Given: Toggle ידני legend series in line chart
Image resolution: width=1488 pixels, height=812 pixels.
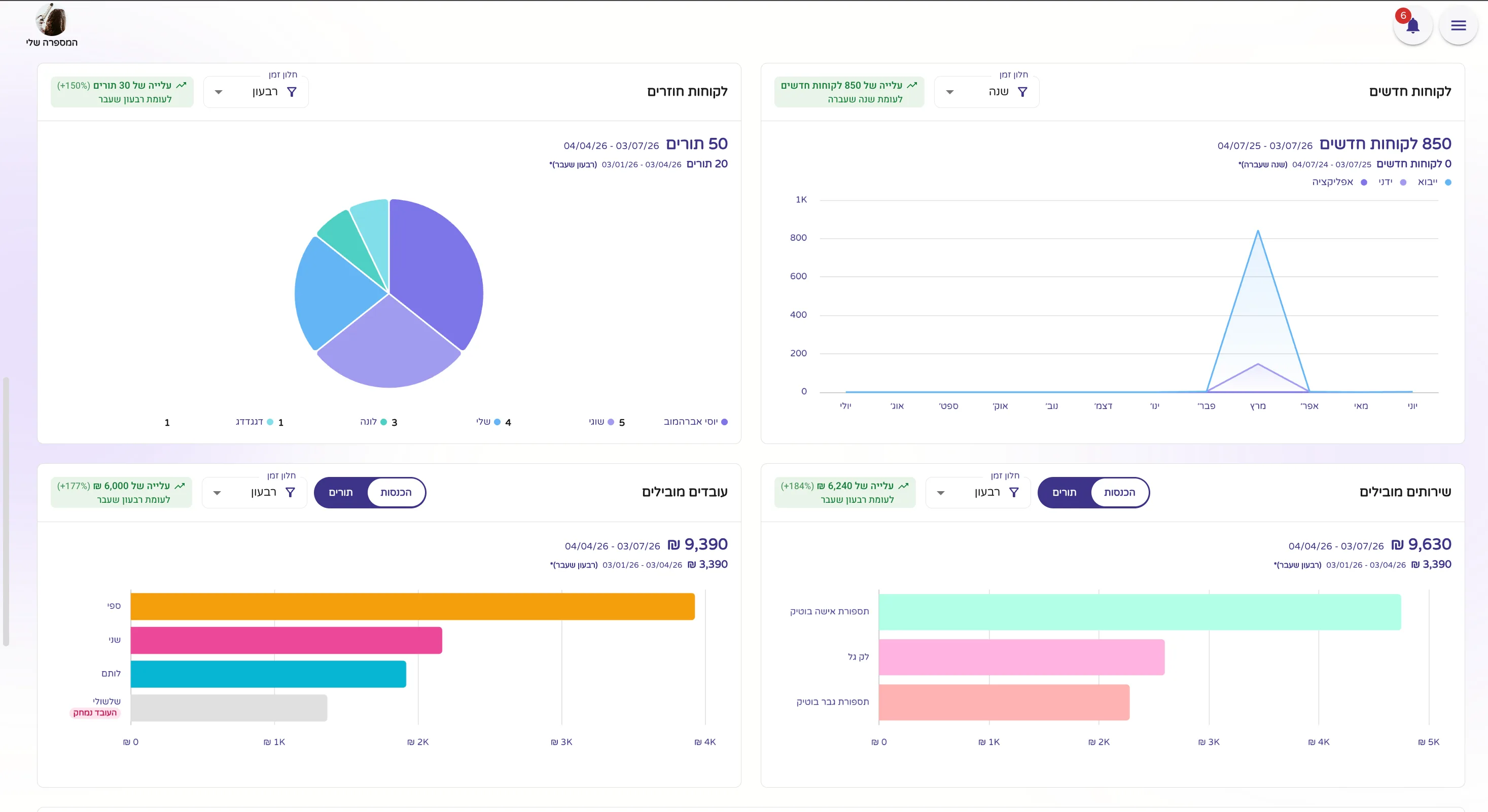Looking at the screenshot, I should click(1392, 182).
